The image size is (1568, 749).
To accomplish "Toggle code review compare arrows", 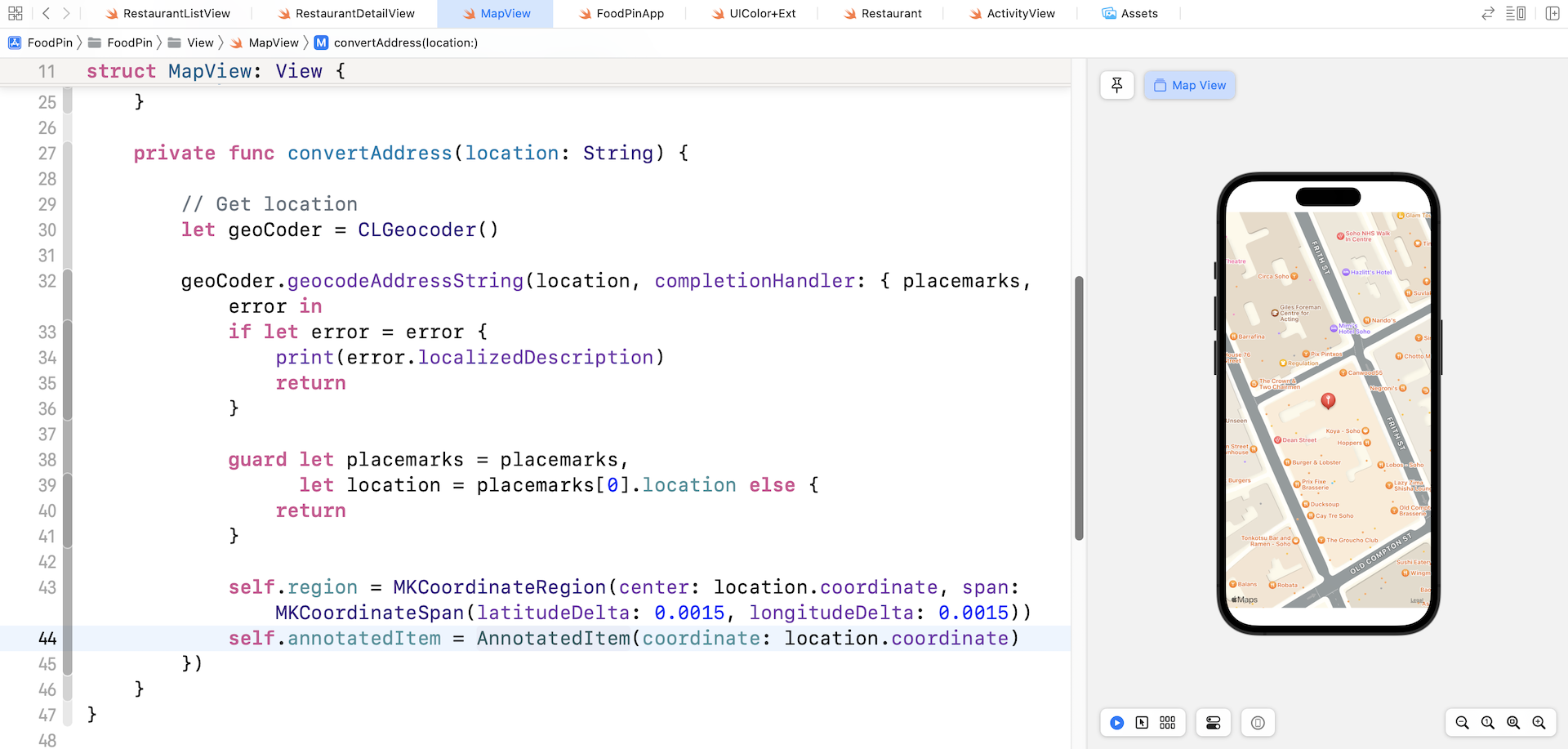I will (1488, 13).
